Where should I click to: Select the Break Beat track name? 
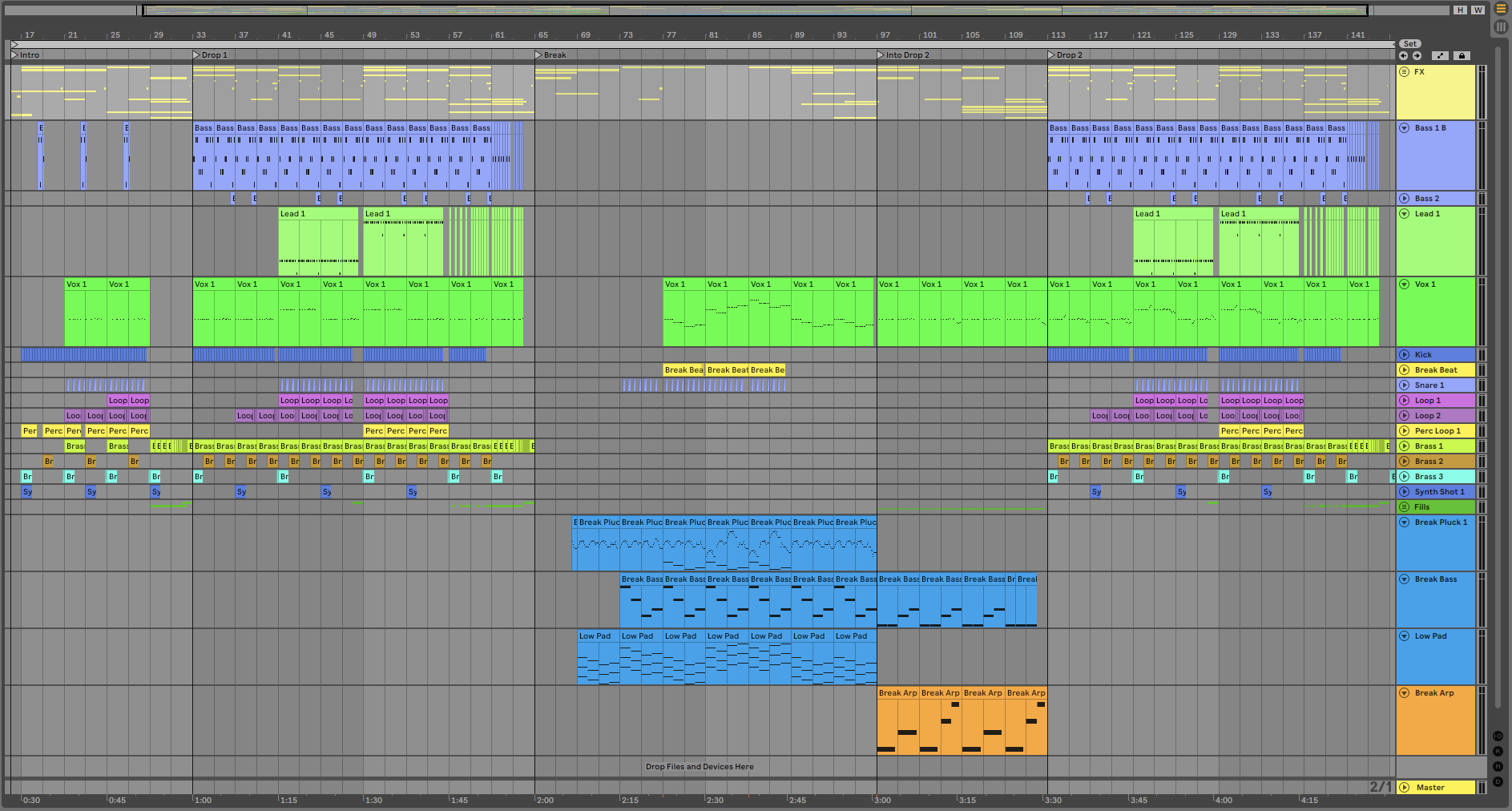point(1436,370)
